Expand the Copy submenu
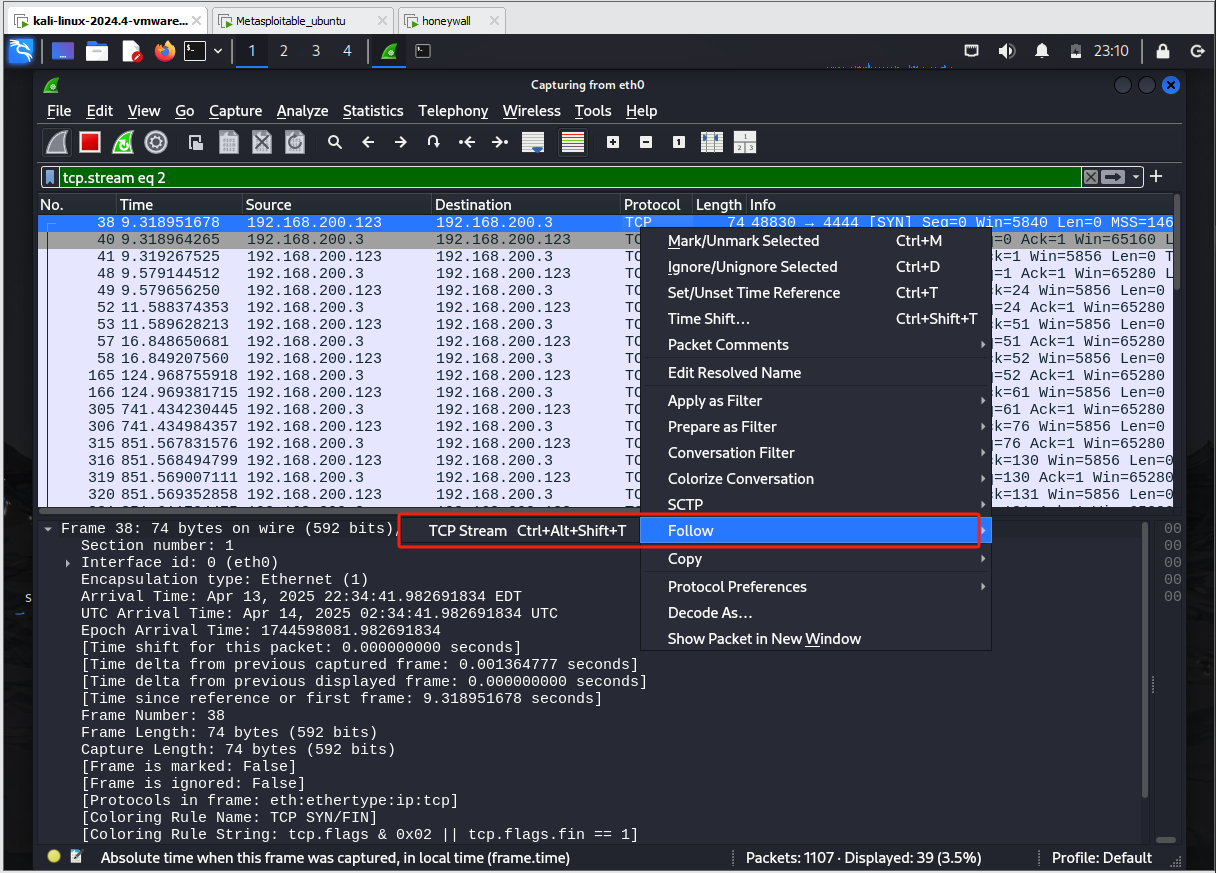The height and width of the screenshot is (873, 1216). (x=815, y=559)
